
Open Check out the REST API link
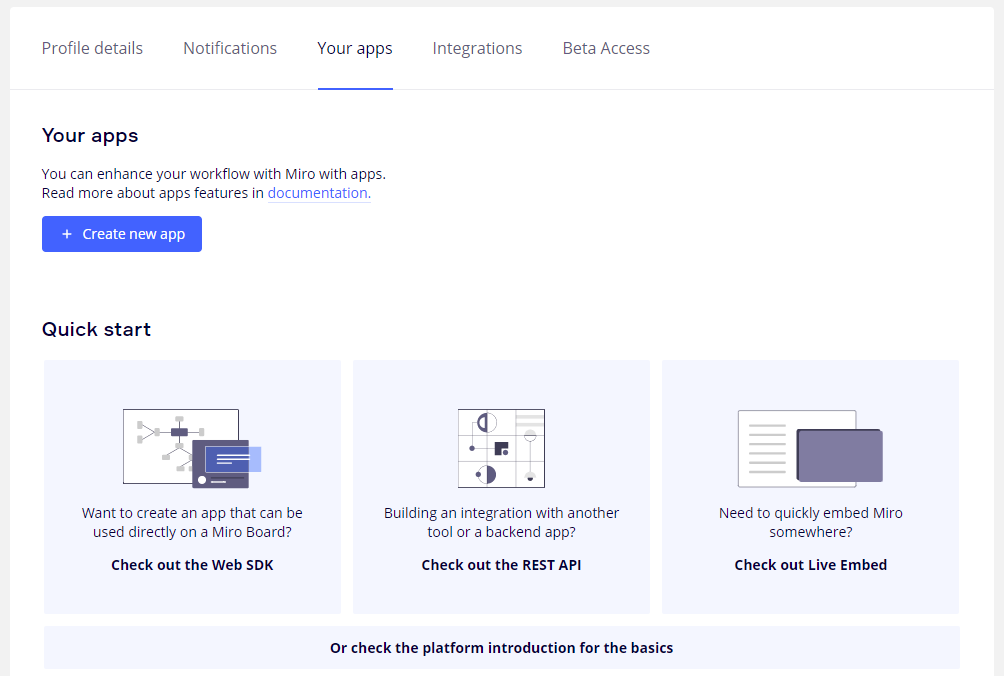coord(501,565)
